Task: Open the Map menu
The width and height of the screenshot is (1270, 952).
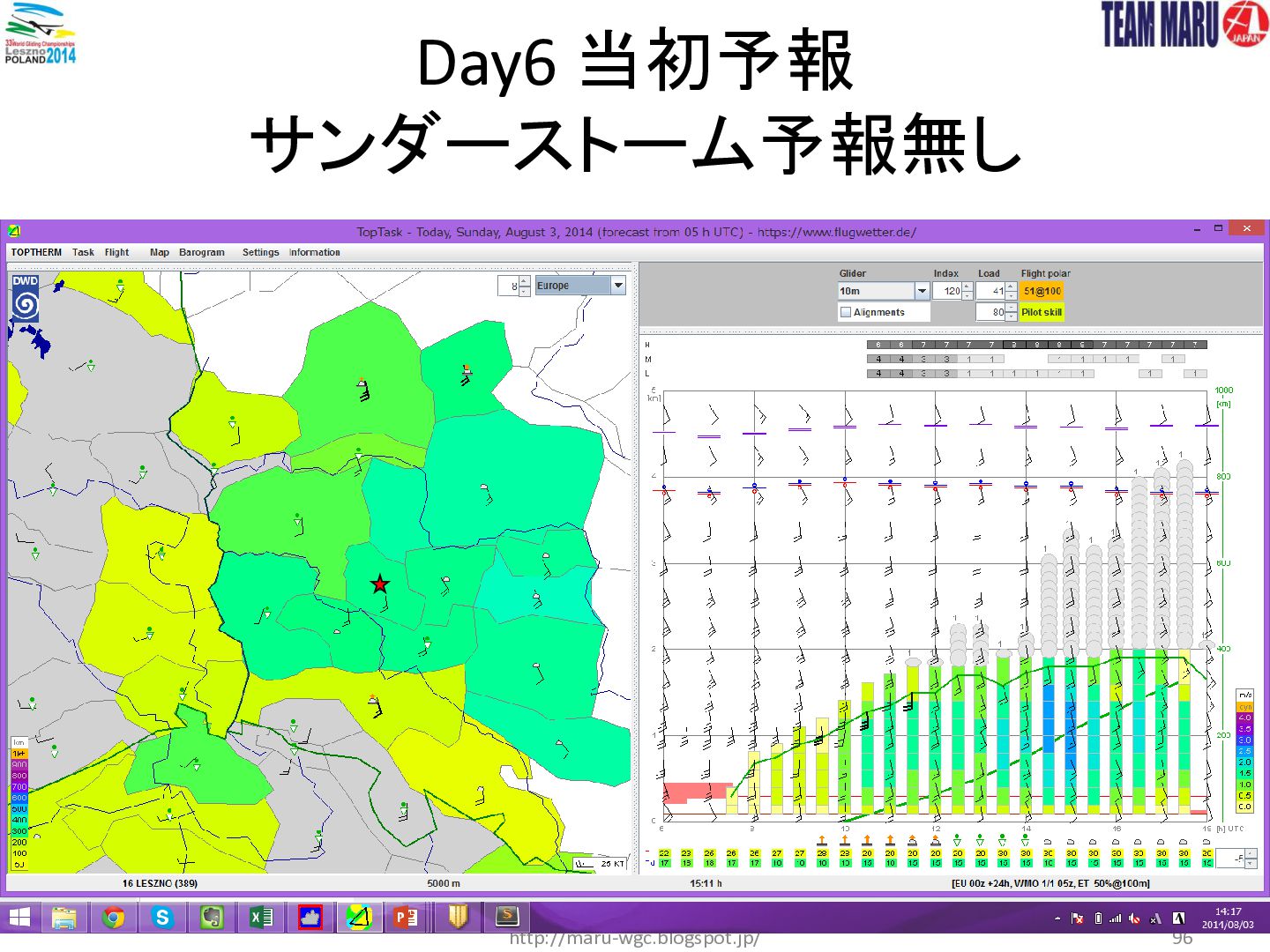Action: tap(160, 252)
